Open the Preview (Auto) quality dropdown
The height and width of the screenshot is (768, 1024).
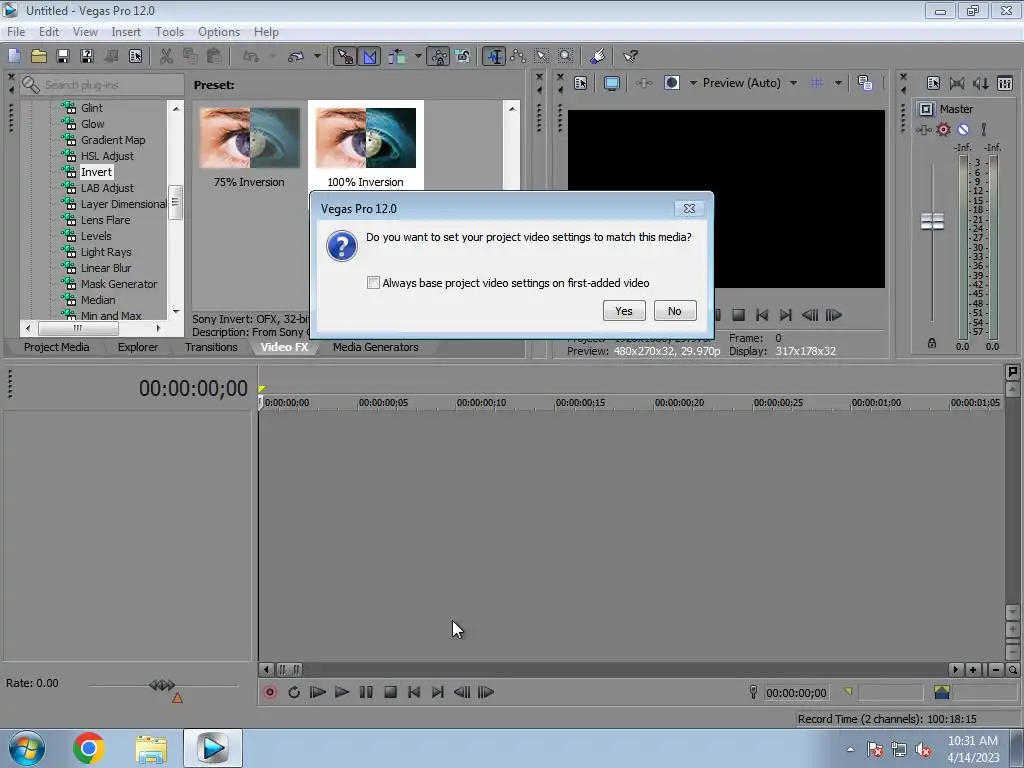click(x=749, y=83)
